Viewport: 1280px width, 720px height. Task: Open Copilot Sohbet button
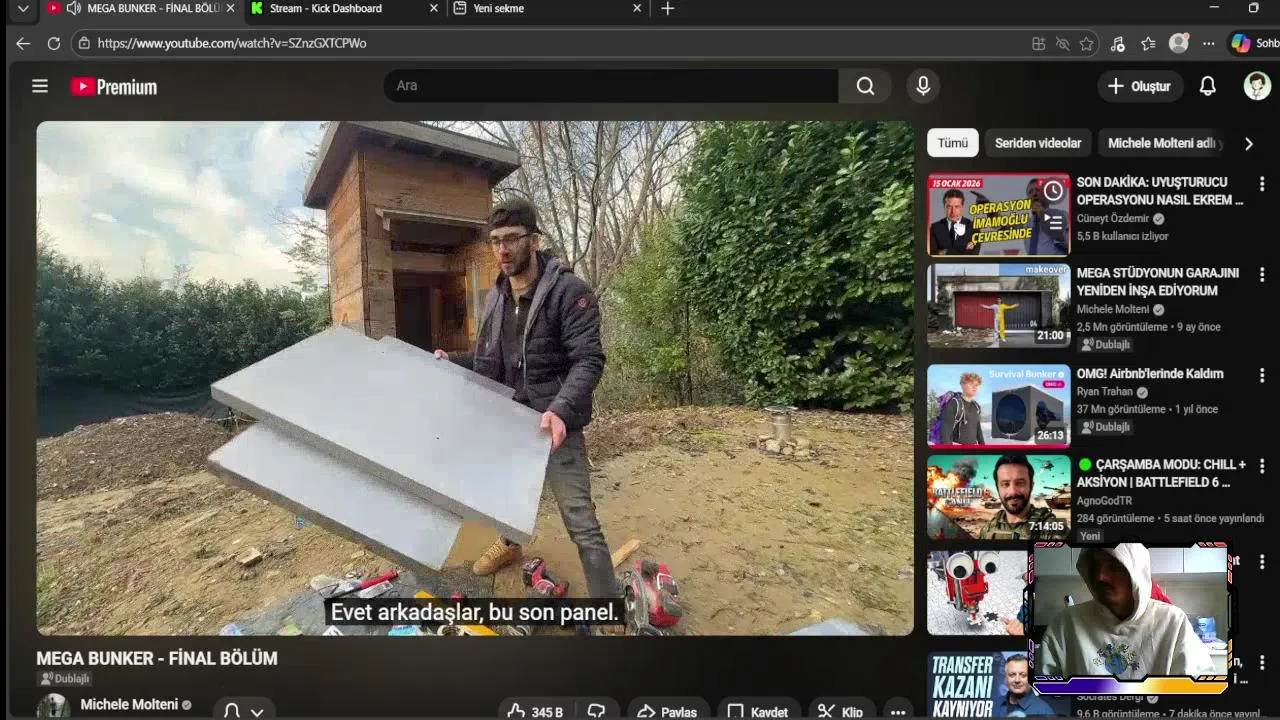click(x=1256, y=44)
